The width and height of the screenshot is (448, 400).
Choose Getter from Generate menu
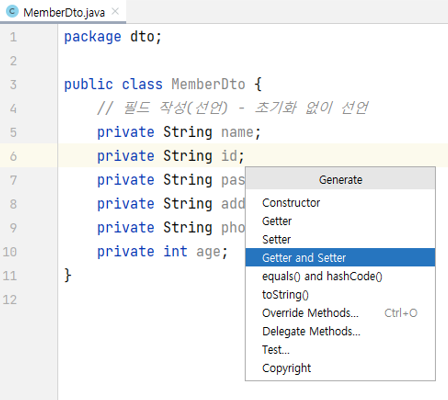tap(340, 221)
